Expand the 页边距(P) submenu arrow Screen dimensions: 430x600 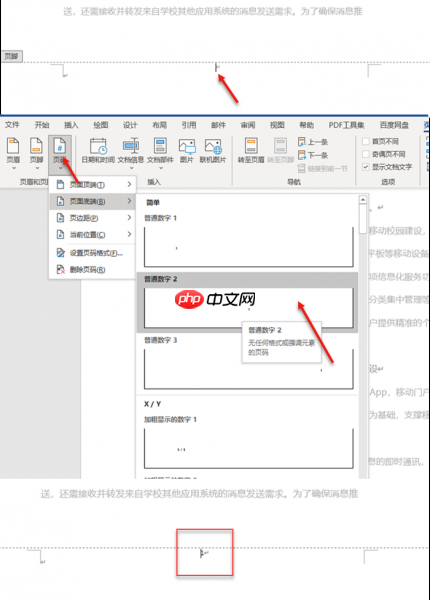(129, 218)
